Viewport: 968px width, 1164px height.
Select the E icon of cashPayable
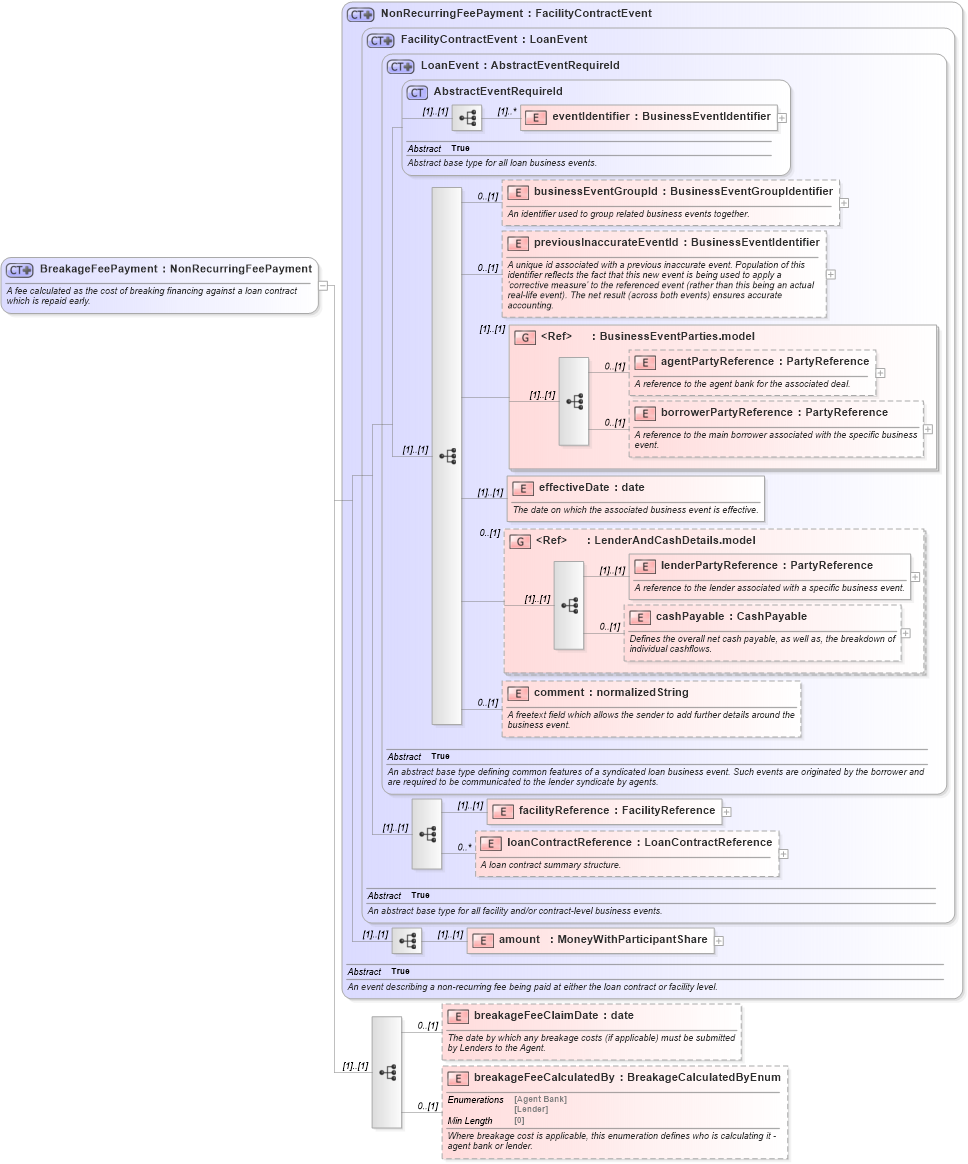pyautogui.click(x=639, y=618)
